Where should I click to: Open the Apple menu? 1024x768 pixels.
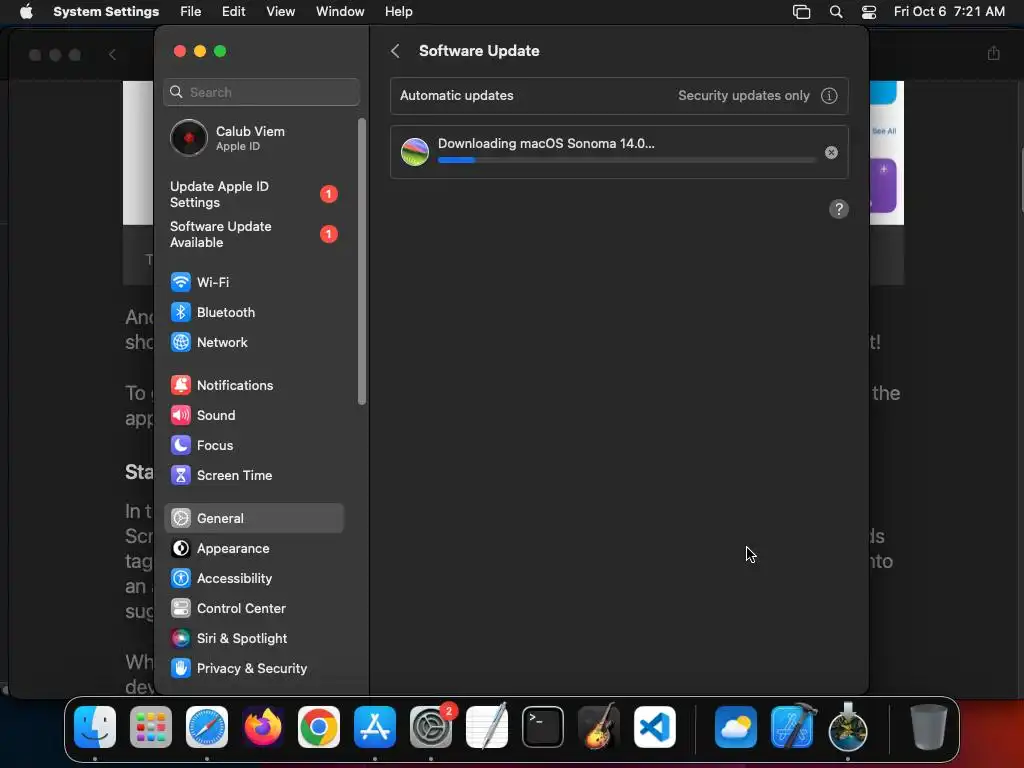(26, 12)
